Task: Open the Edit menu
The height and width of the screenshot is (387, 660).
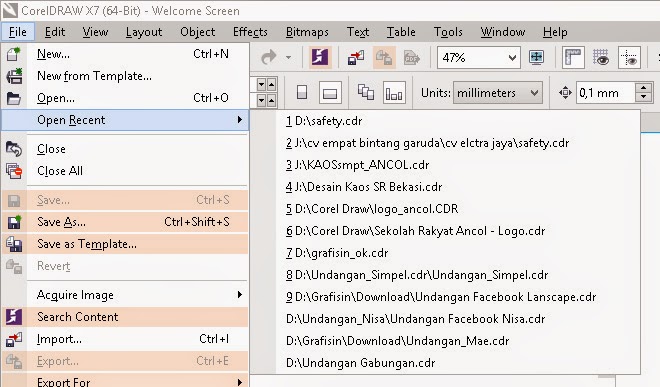Action: [x=55, y=32]
